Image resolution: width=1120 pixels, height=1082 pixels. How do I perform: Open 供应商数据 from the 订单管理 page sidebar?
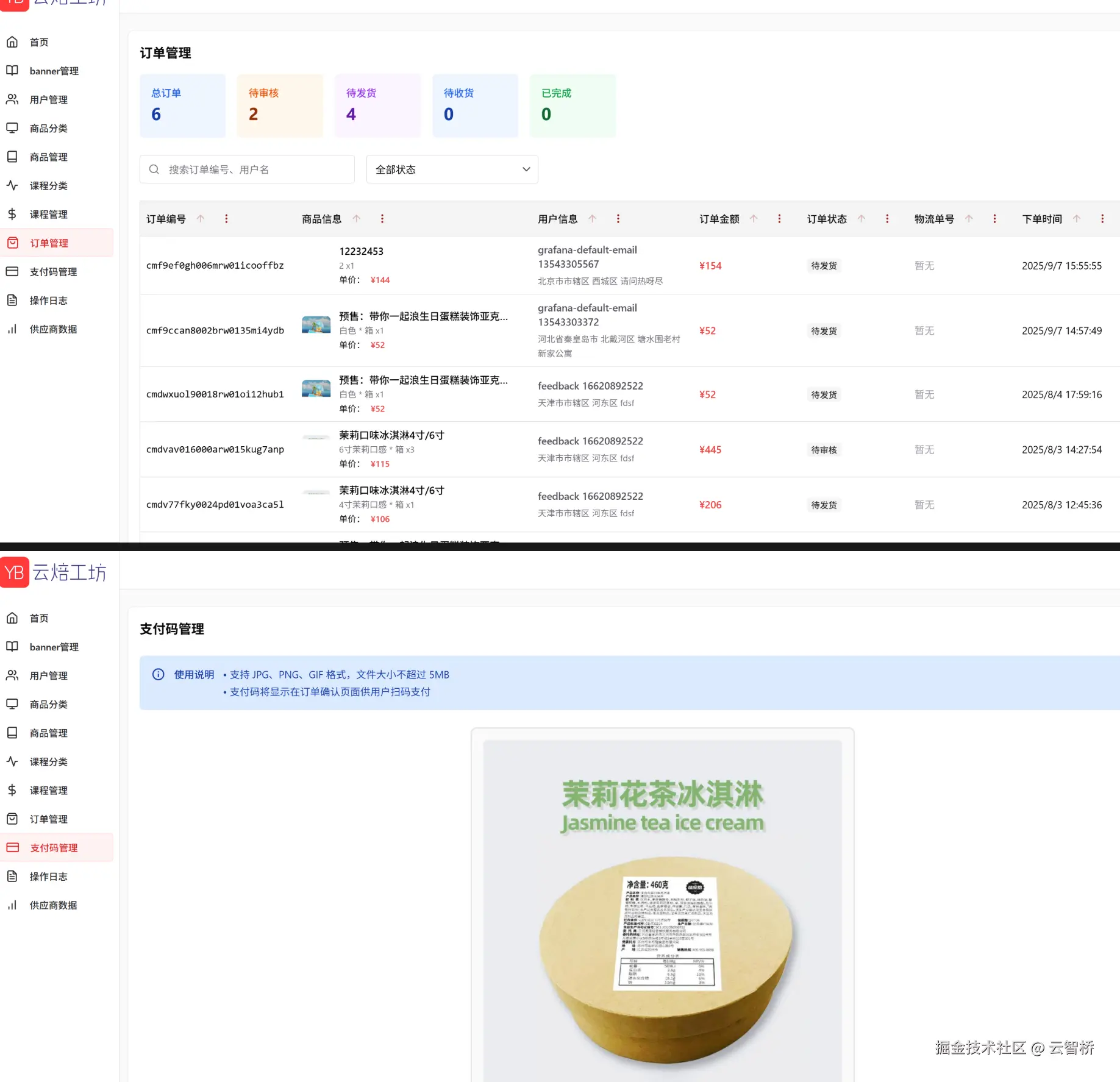[x=57, y=329]
